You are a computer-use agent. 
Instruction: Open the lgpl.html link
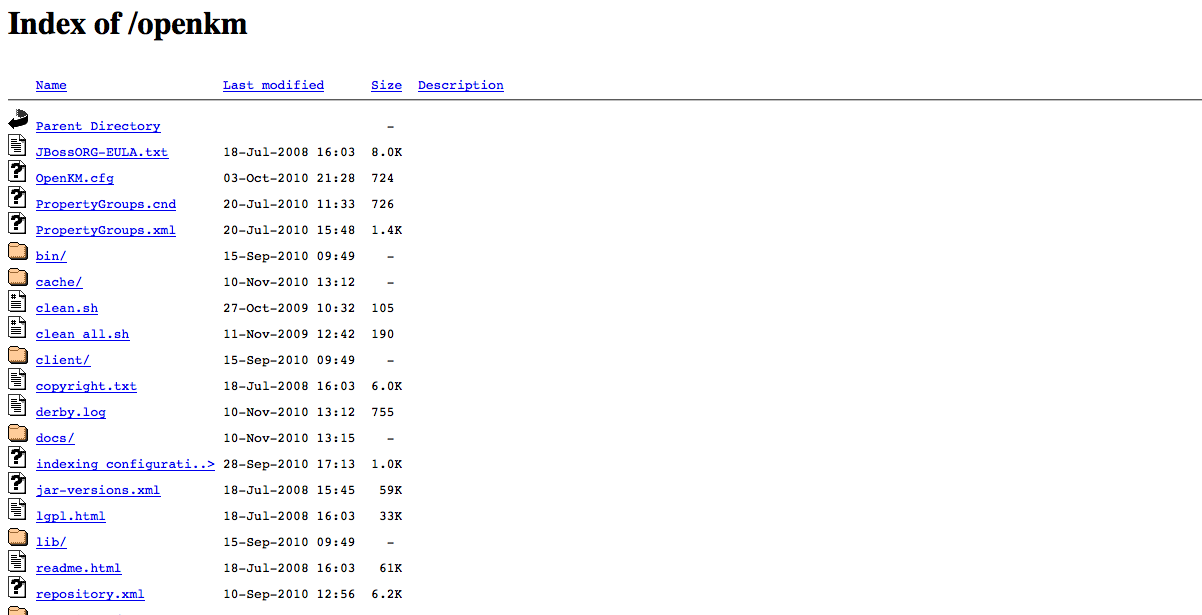71,516
